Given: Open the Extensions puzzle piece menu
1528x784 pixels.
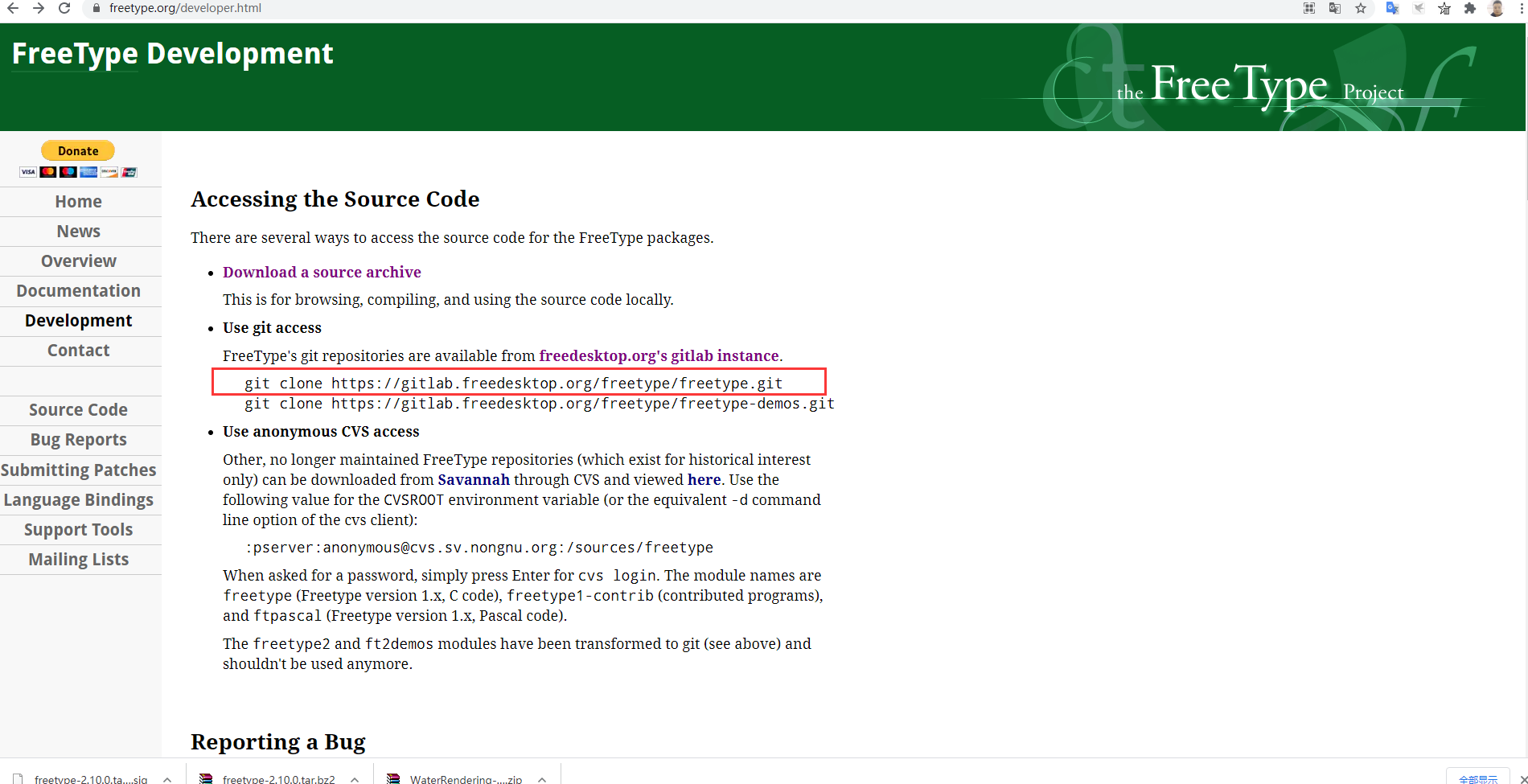Looking at the screenshot, I should coord(1470,8).
